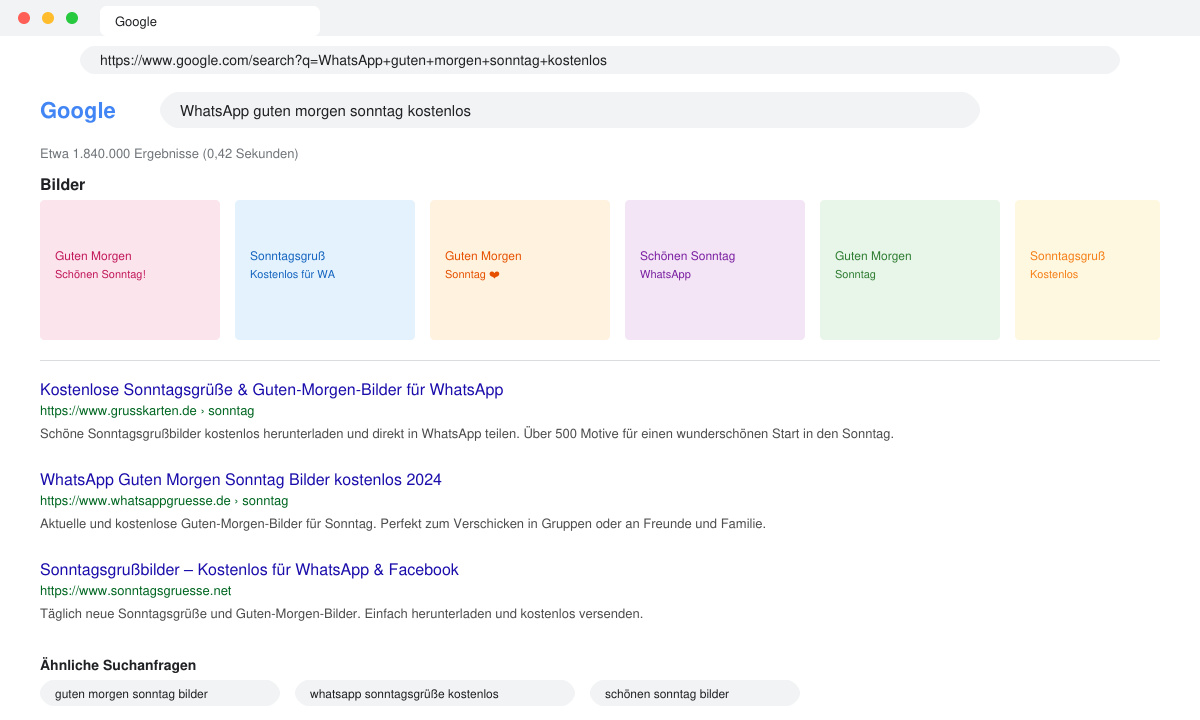Click the yellow minimize window dot
The image size is (1200, 720).
click(x=48, y=18)
